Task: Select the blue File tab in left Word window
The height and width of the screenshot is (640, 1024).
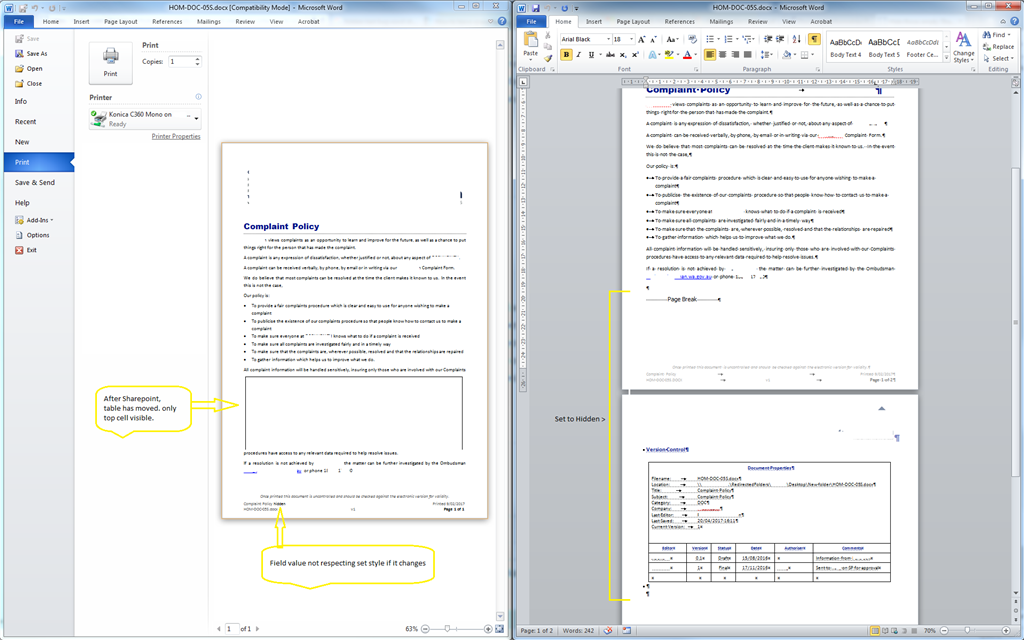Action: point(19,22)
